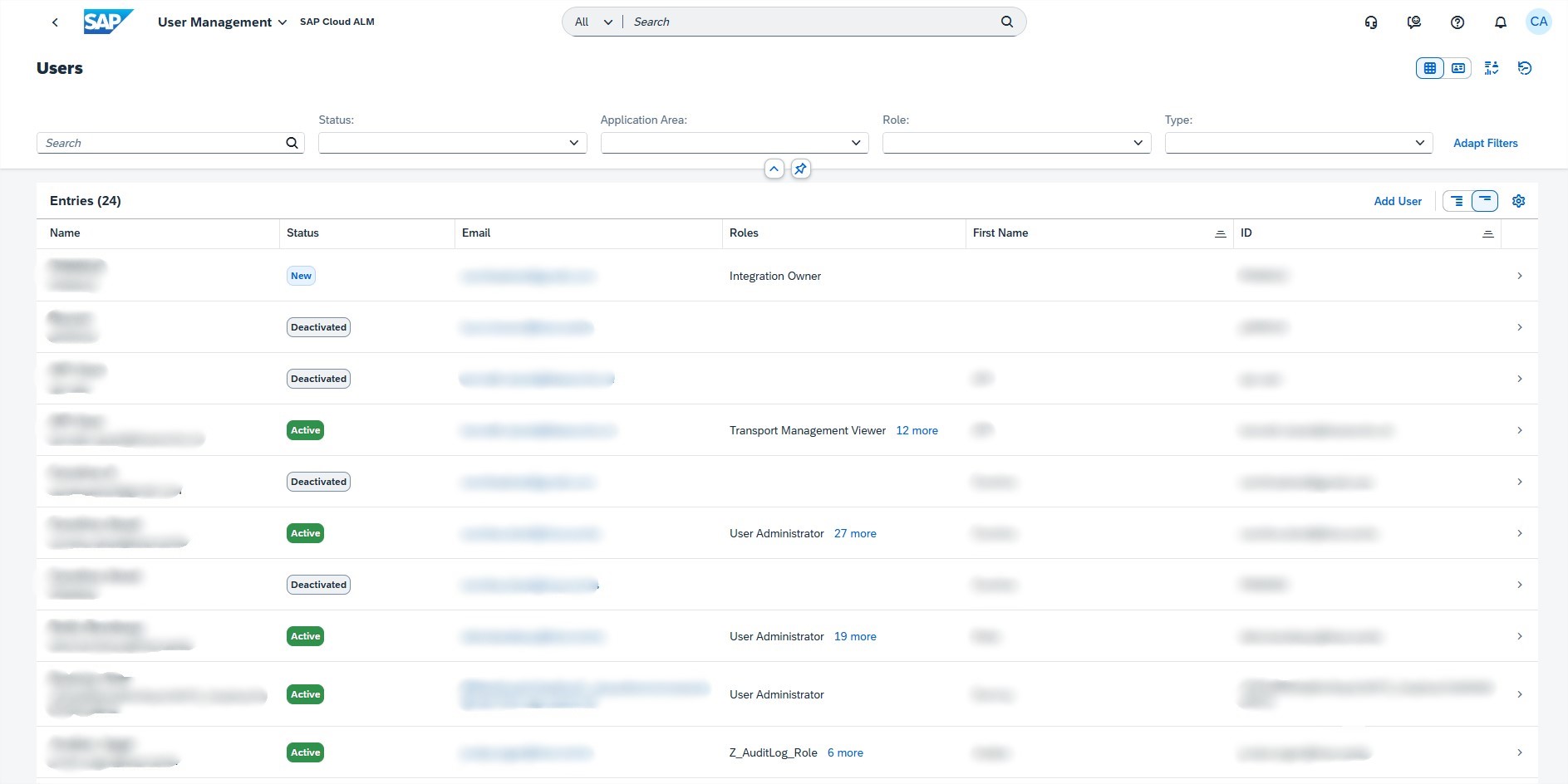Open the help question mark icon
The image size is (1568, 784).
pyautogui.click(x=1457, y=22)
